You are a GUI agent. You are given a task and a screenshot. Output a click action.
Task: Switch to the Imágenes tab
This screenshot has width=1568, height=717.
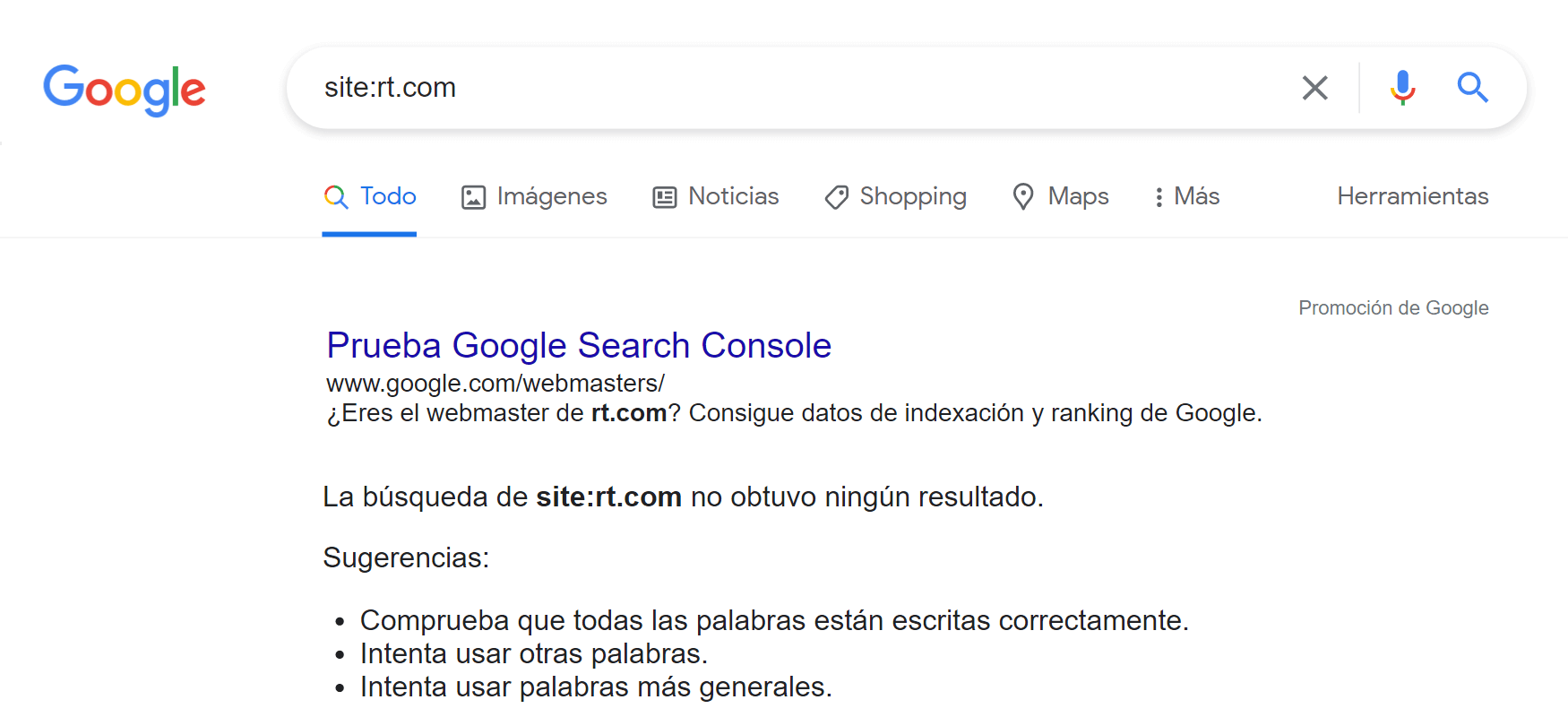click(551, 196)
